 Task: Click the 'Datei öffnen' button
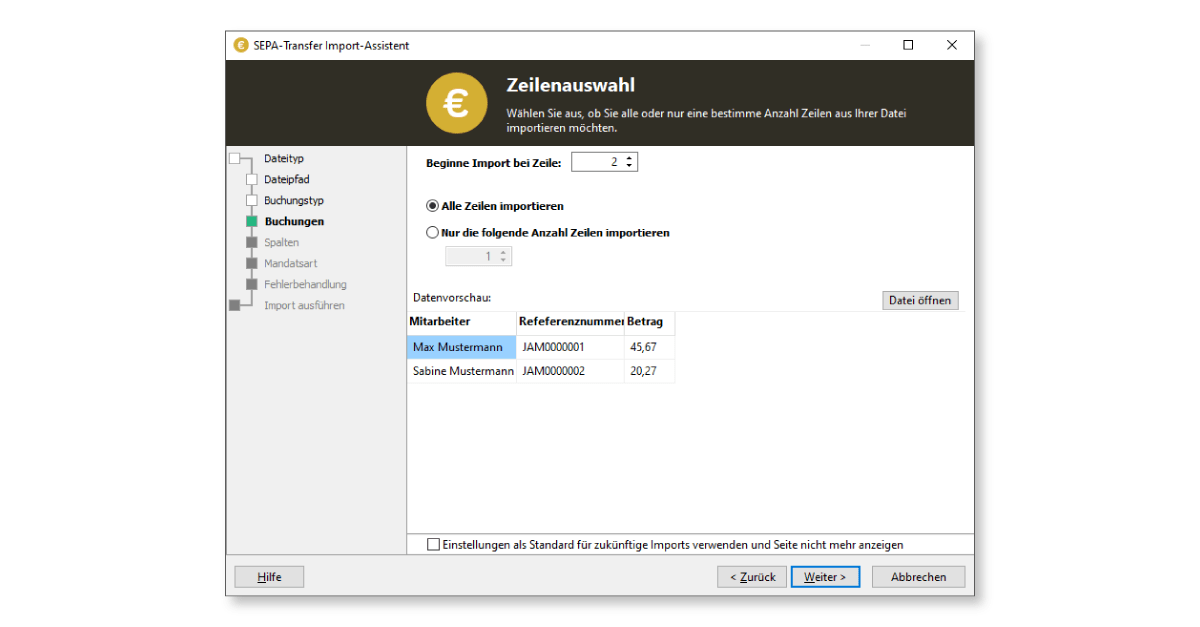coord(920,300)
